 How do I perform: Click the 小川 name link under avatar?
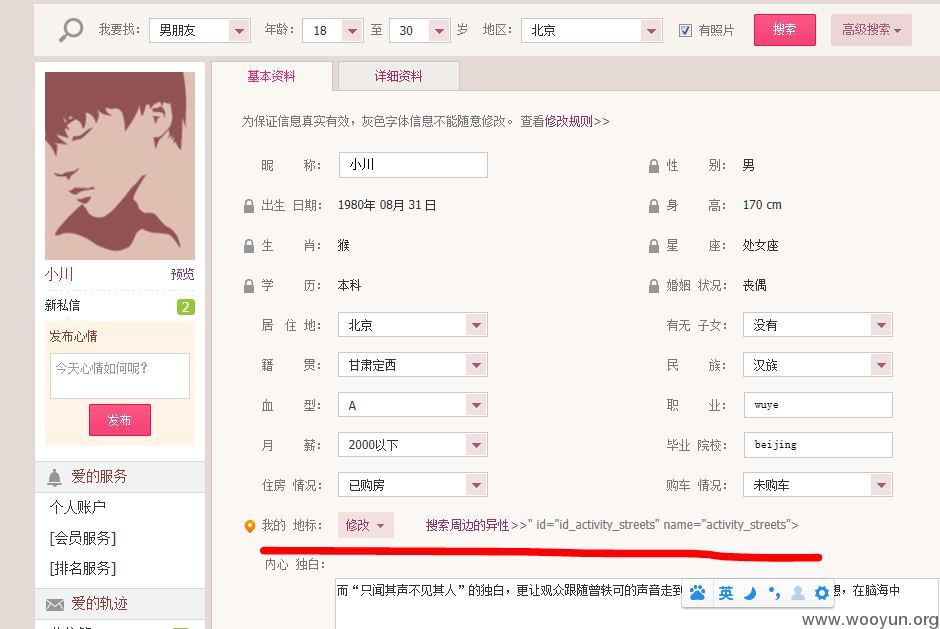point(59,275)
